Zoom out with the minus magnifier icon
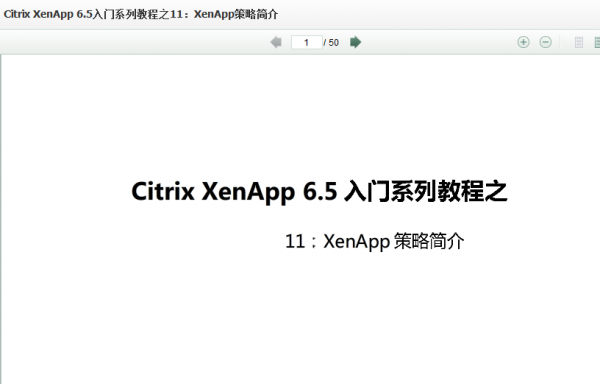Viewport: 600px width, 384px height. point(546,42)
